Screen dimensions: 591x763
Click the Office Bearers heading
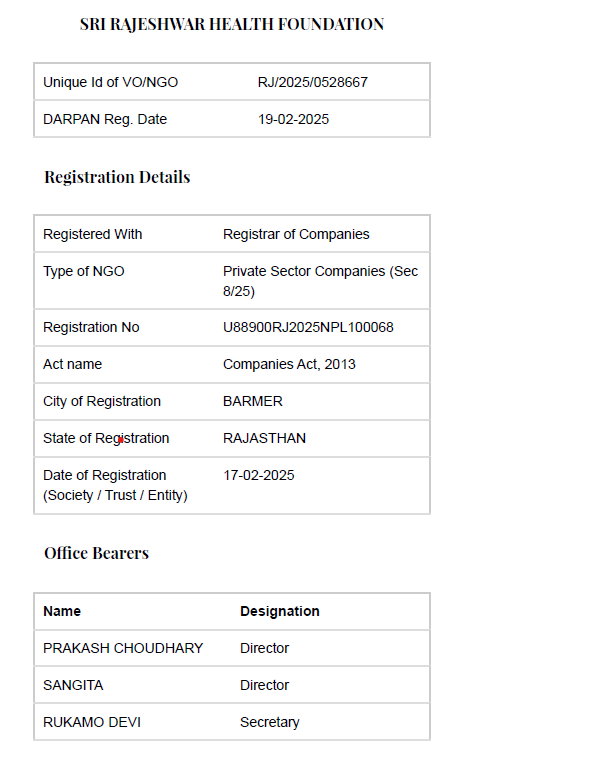[x=96, y=553]
